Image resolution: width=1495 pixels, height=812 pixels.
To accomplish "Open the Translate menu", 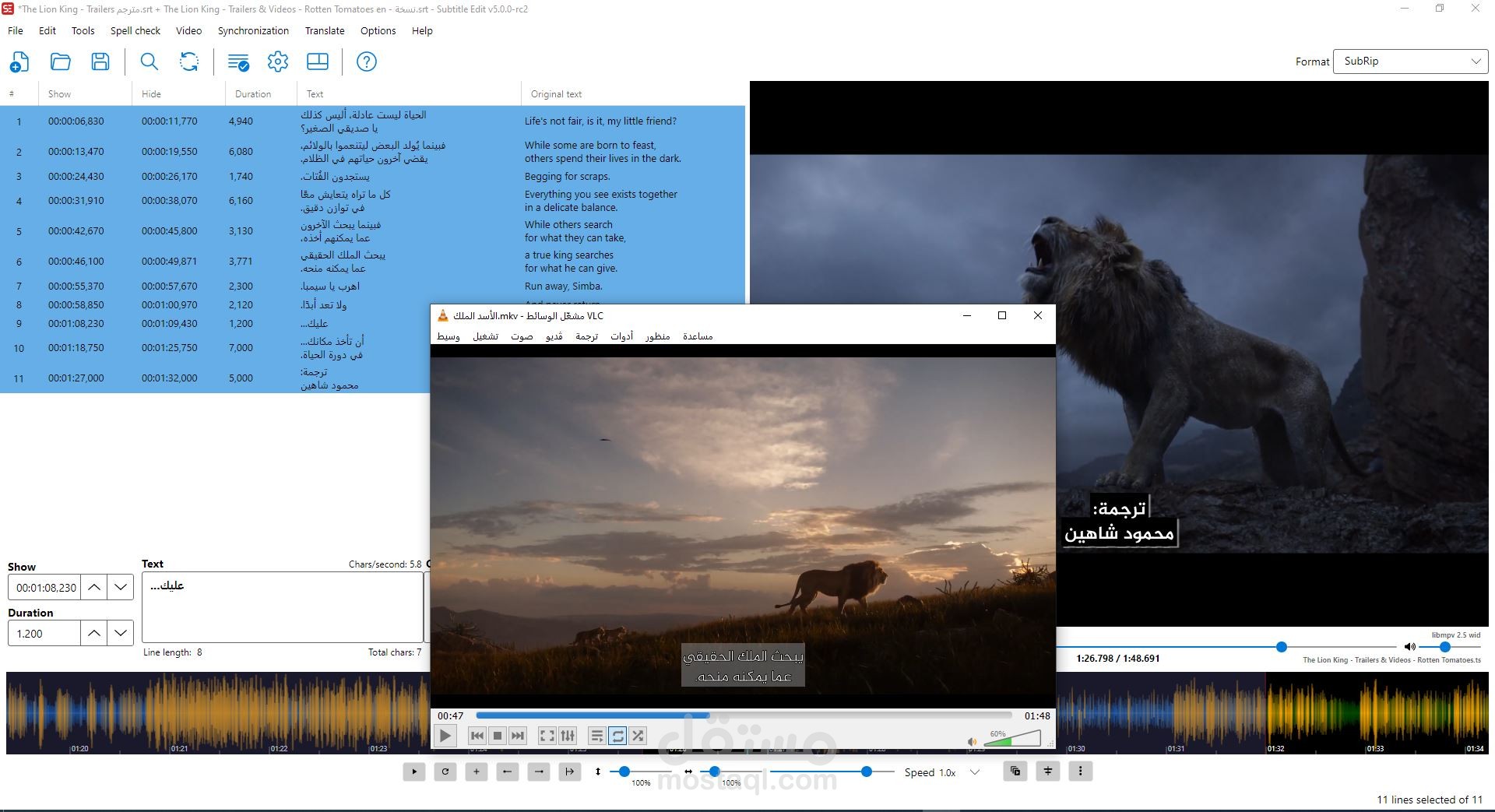I will coord(325,30).
